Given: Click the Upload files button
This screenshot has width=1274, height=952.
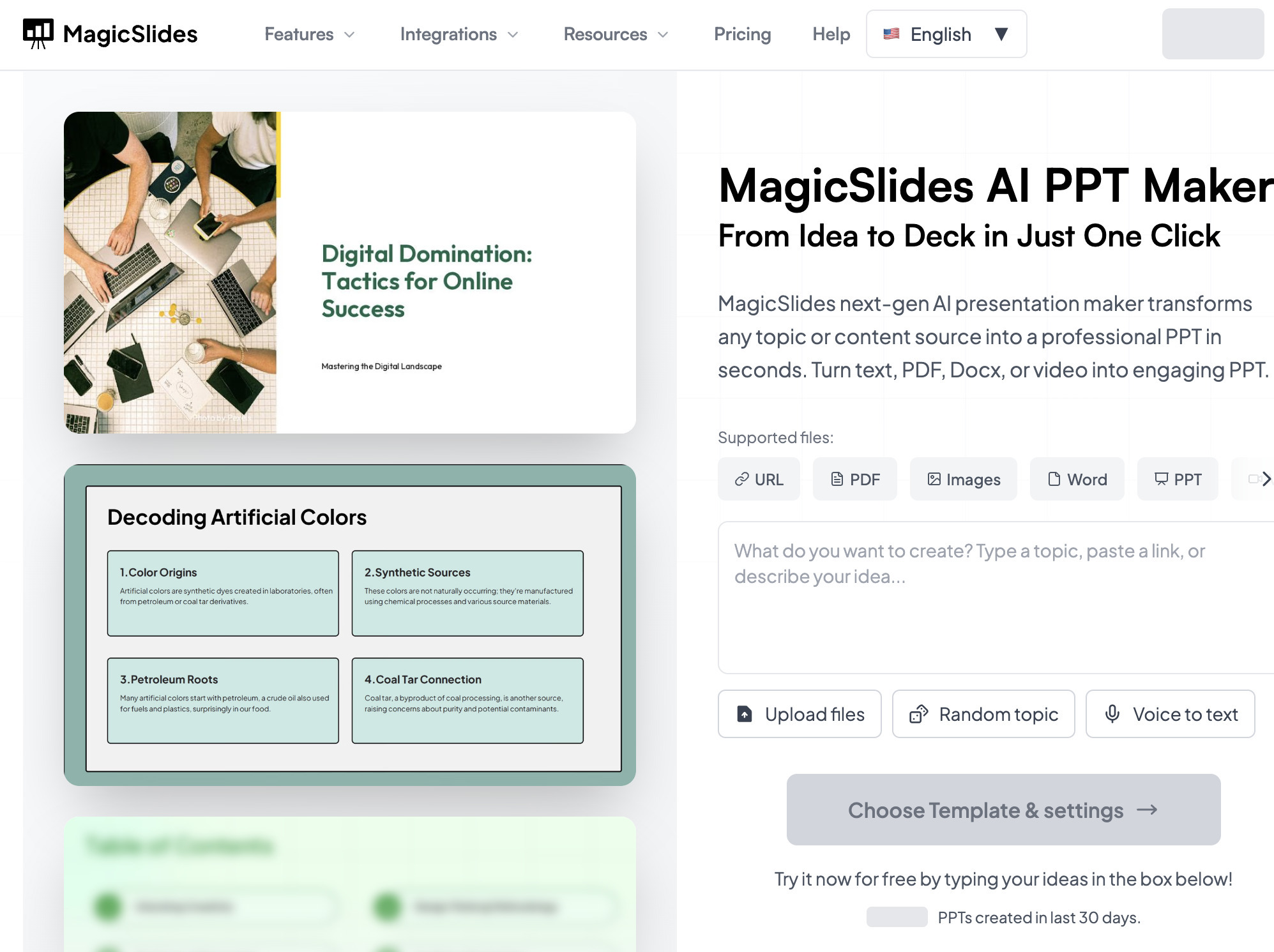Looking at the screenshot, I should (800, 714).
